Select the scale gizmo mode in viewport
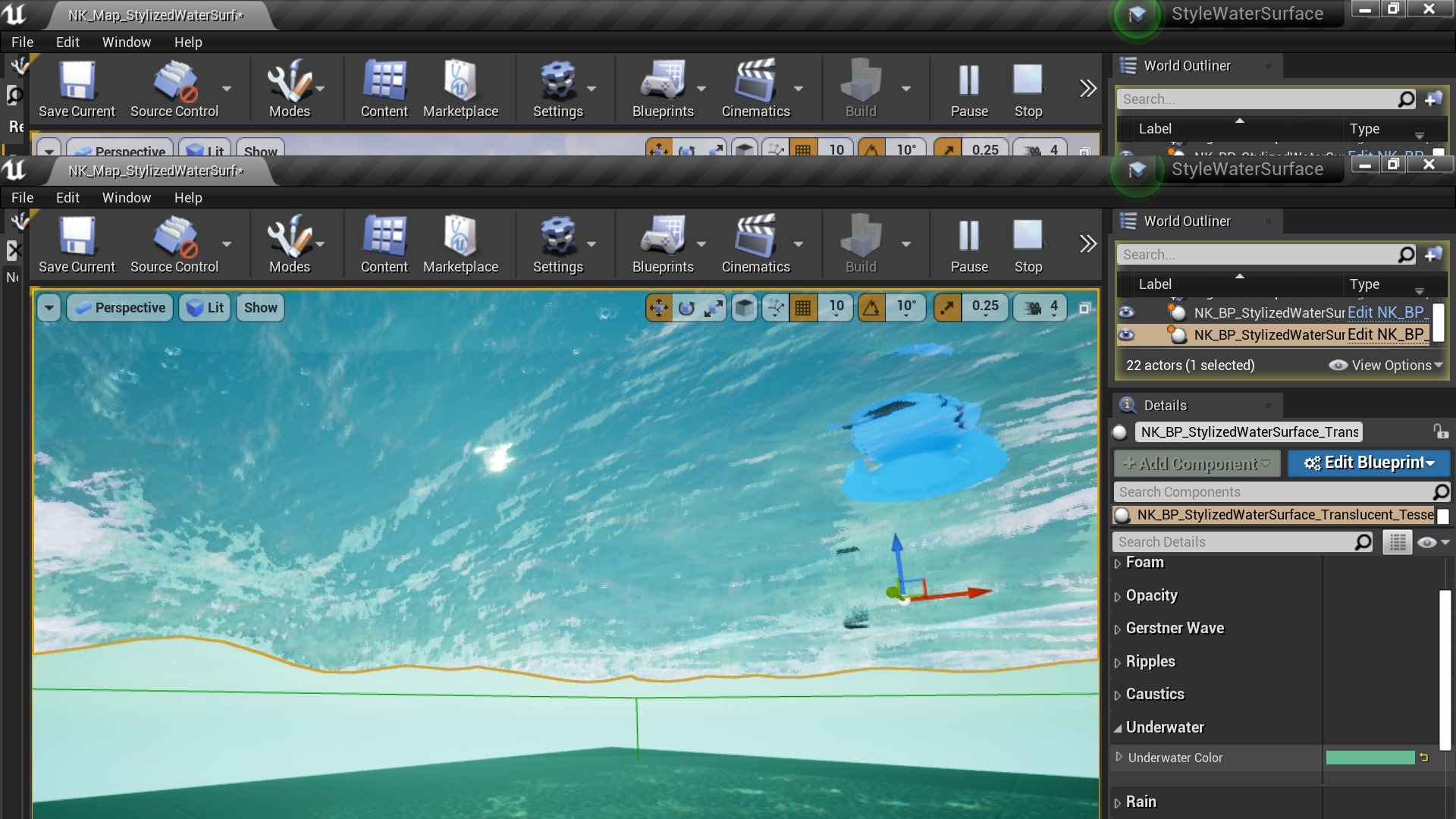1456x819 pixels. [x=714, y=307]
